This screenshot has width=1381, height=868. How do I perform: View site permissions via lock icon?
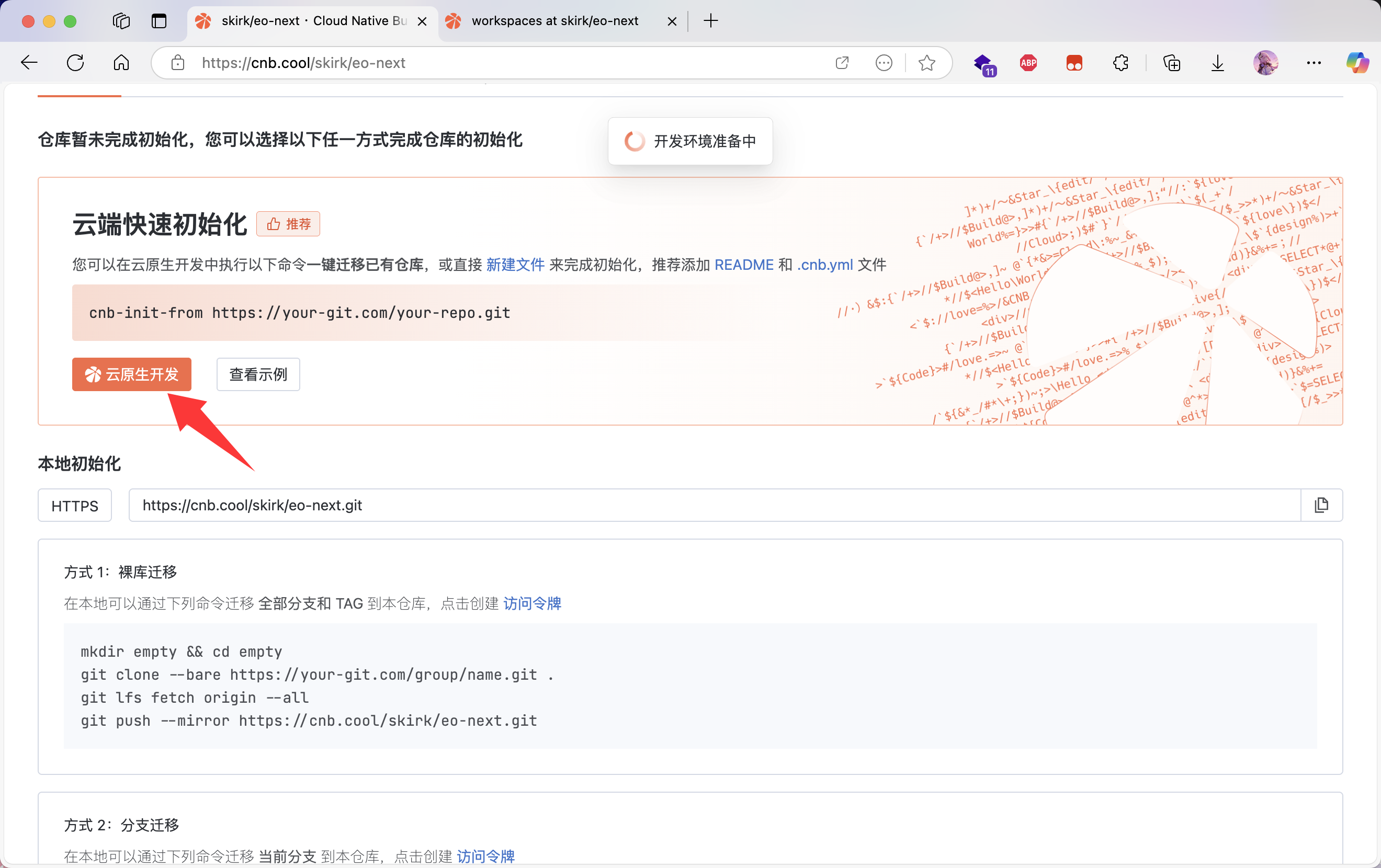tap(178, 63)
